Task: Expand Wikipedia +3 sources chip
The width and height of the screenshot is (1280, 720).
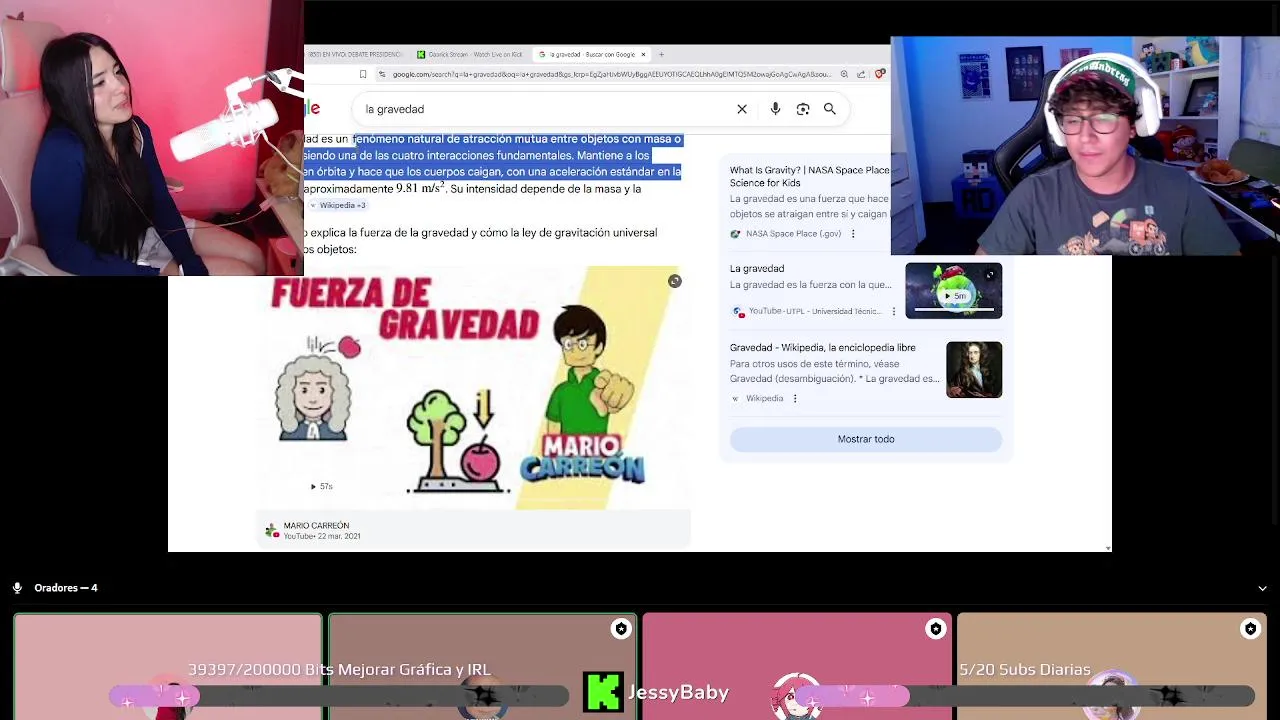Action: (338, 205)
